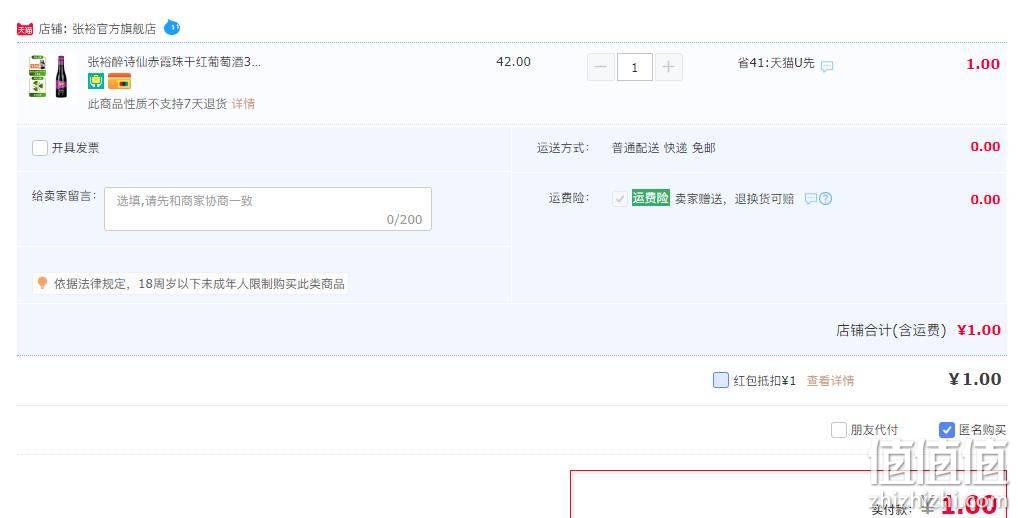The height and width of the screenshot is (518, 1018).
Task: Click the 18周岁以下未成年人 legal notice text
Action: 199,284
